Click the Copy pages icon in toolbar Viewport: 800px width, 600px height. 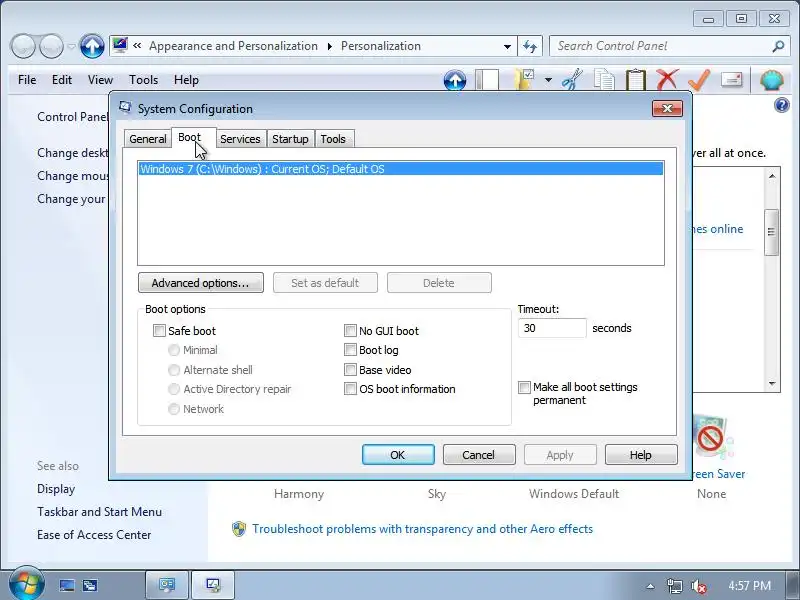click(604, 80)
